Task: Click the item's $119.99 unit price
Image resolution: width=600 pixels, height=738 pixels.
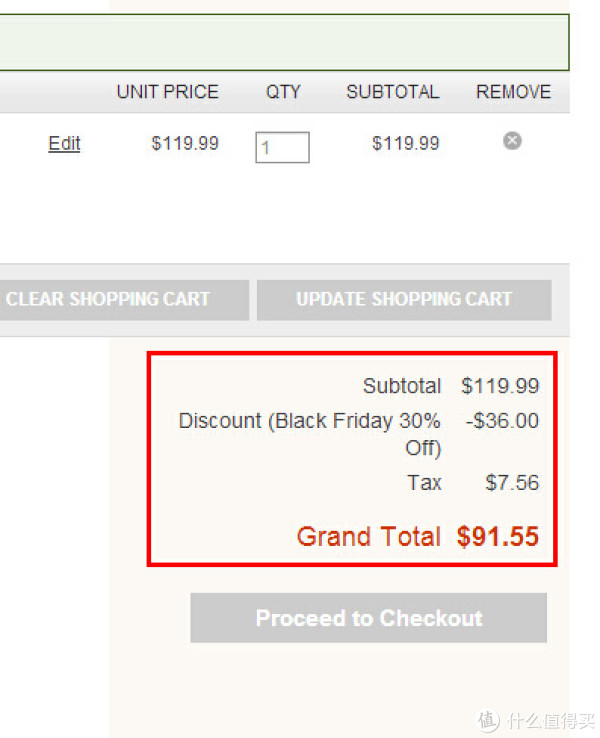Action: [x=185, y=144]
